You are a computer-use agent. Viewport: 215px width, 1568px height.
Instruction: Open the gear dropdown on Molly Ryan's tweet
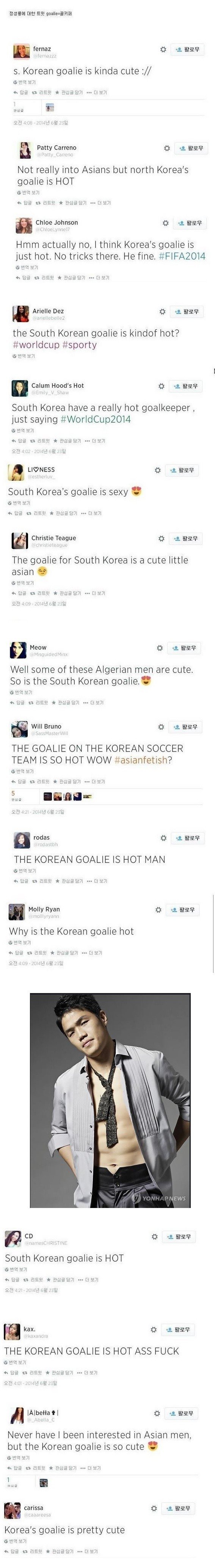click(158, 910)
